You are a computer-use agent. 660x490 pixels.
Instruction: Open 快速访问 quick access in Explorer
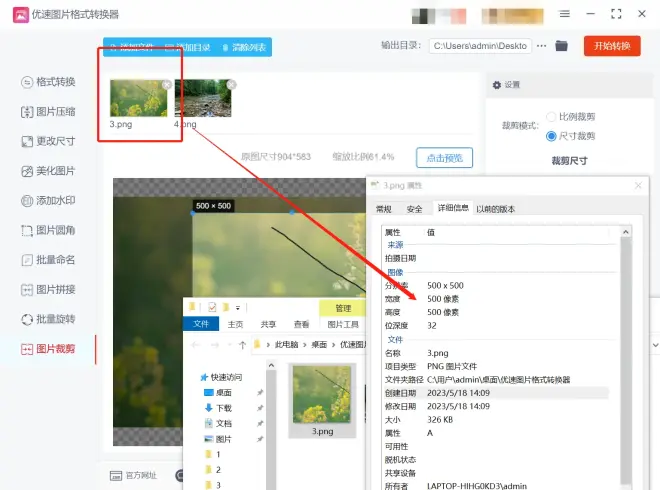(221, 377)
